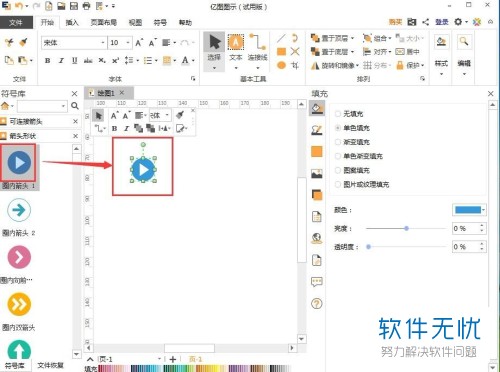Switch to the 符号 ribbon tab
Screen dimensions: 500x372
coord(160,22)
